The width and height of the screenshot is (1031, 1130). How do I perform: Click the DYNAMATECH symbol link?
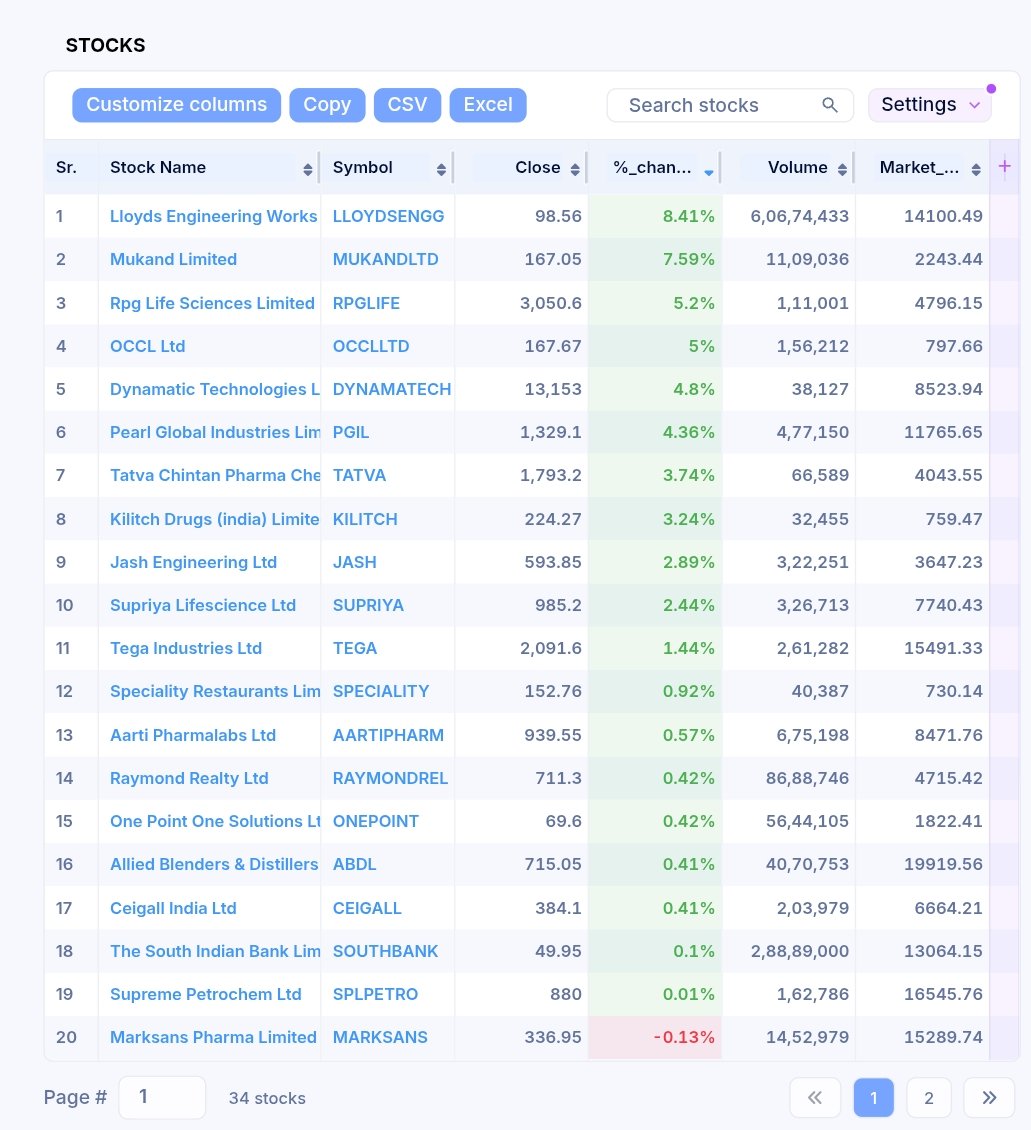(392, 389)
